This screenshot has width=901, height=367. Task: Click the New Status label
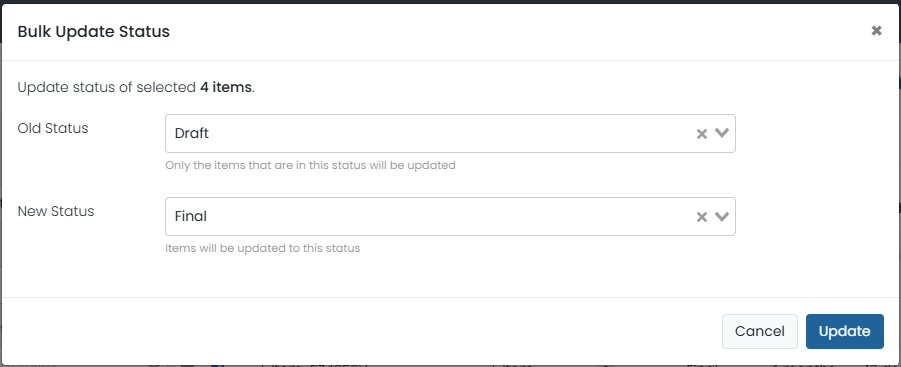click(x=56, y=211)
